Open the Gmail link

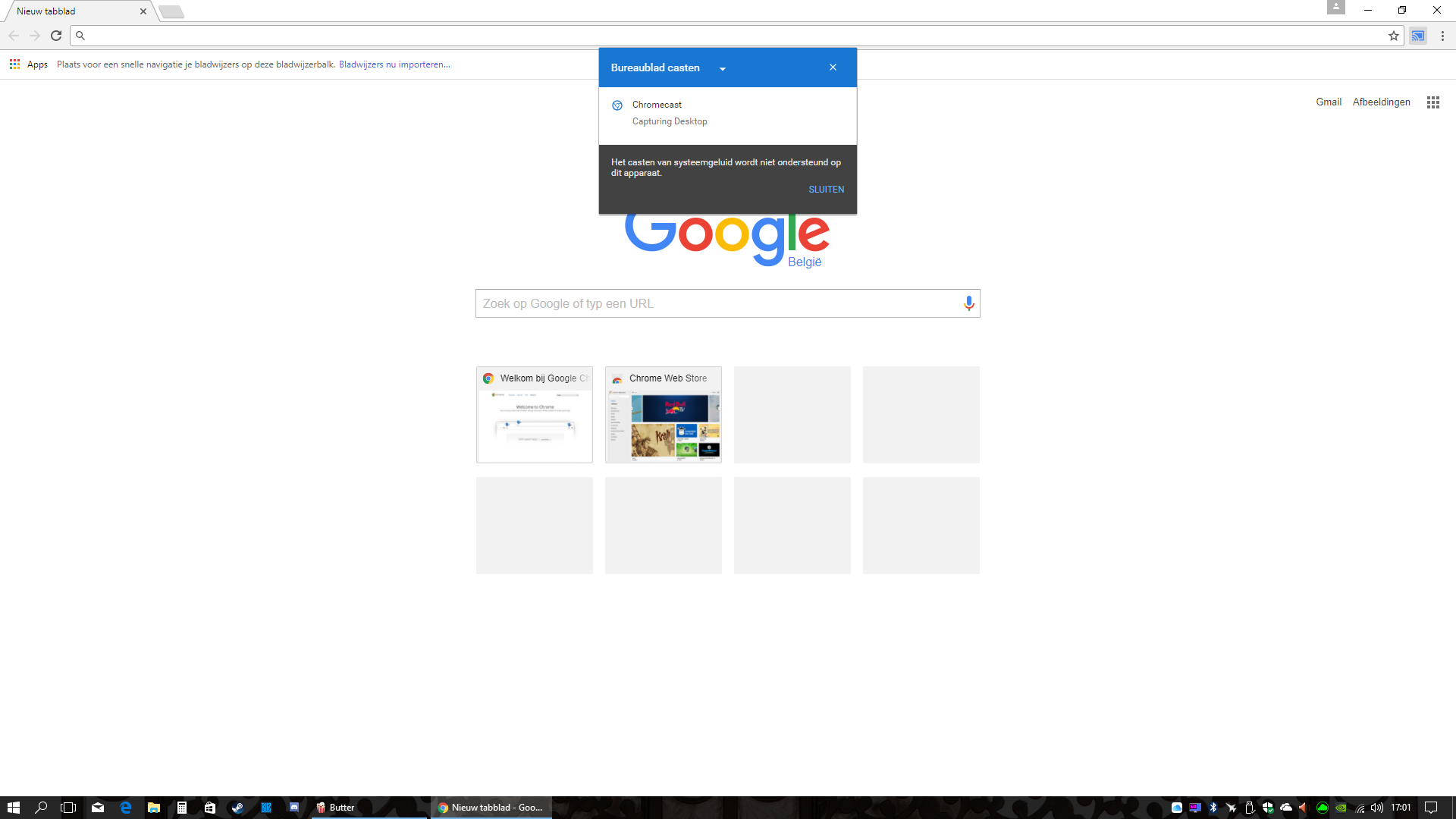(x=1328, y=102)
